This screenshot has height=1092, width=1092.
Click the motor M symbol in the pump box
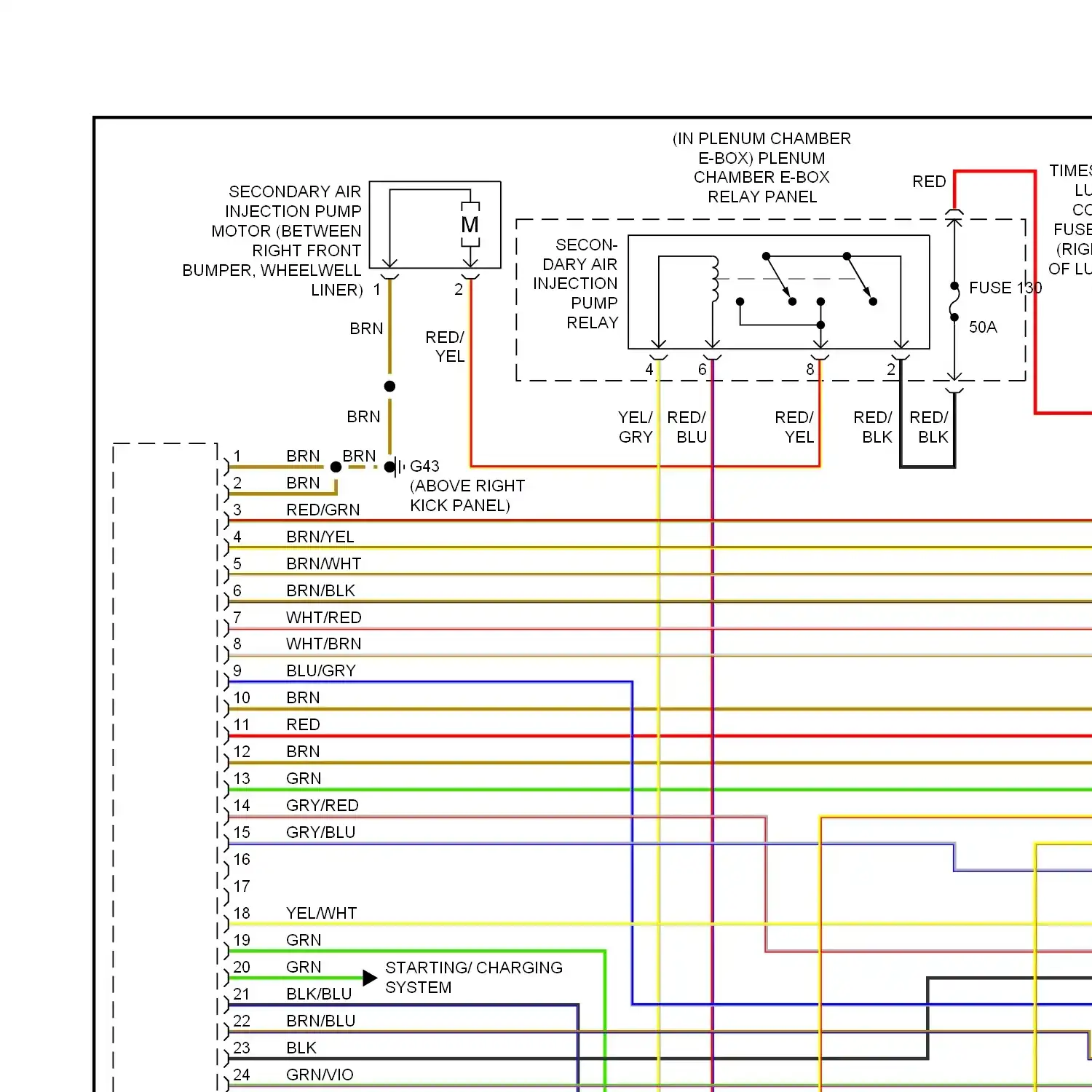(470, 225)
